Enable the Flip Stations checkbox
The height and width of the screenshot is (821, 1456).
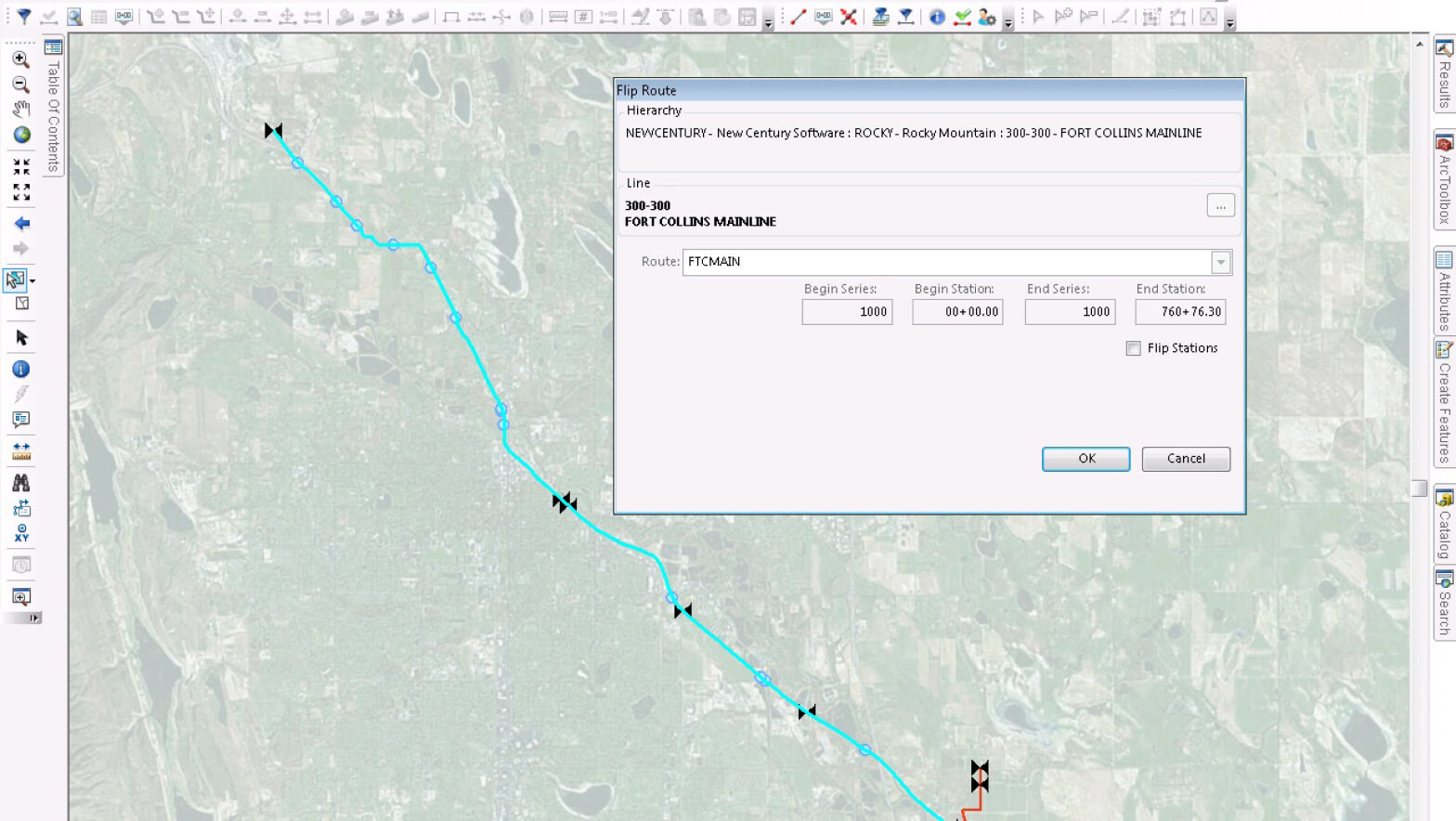coord(1133,348)
